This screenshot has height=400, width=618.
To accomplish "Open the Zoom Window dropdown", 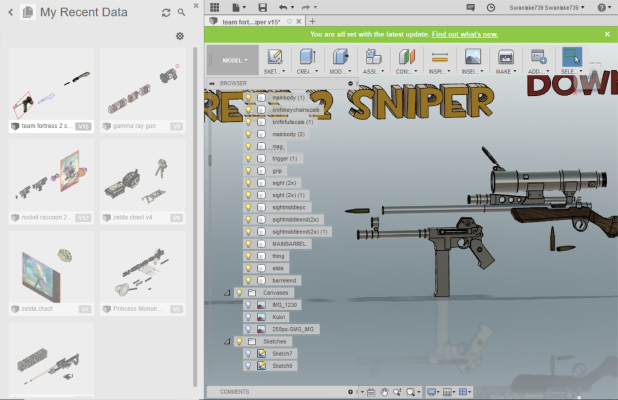I will [x=413, y=392].
